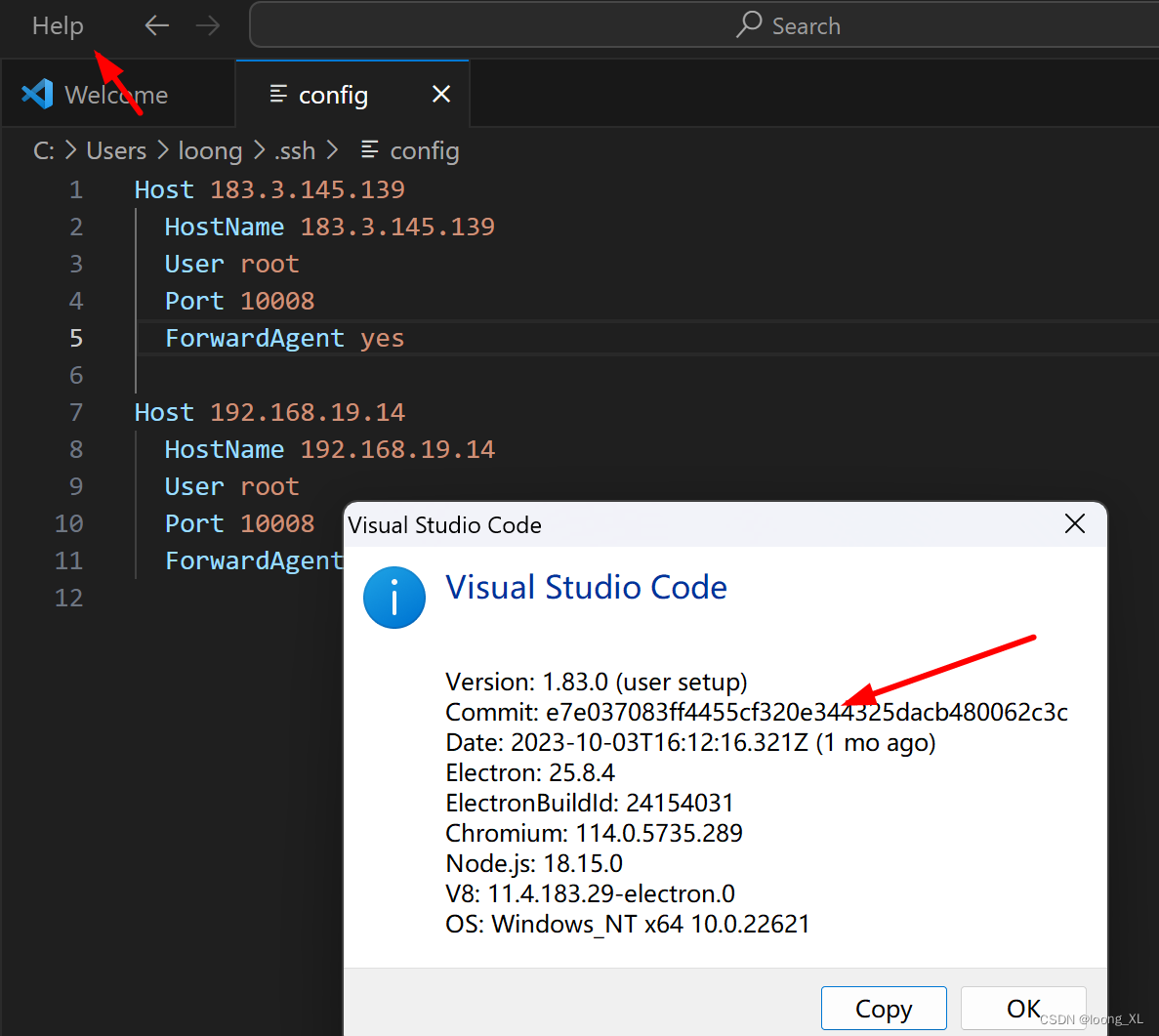Screen dimensions: 1159x1036
Task: Click the config file icon in the breadcrumb bar
Action: [369, 150]
